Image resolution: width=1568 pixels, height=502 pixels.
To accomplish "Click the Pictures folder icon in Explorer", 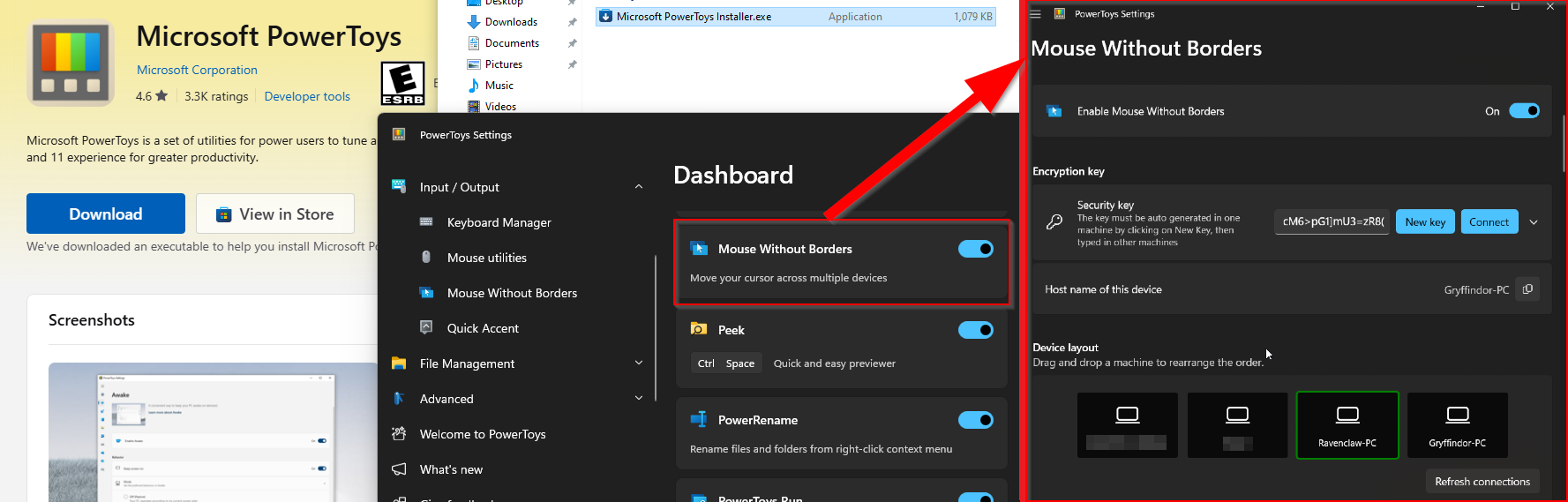I will [x=474, y=64].
